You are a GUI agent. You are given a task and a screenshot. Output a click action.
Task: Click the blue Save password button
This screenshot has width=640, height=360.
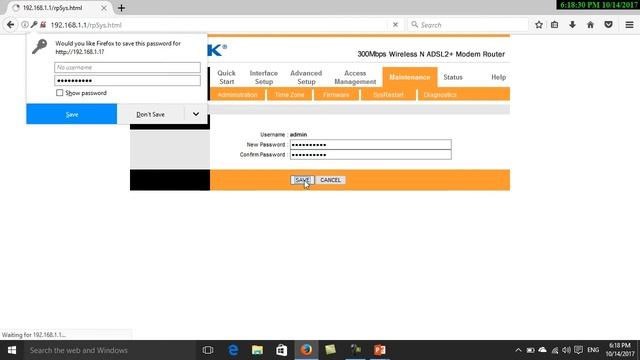click(x=72, y=114)
